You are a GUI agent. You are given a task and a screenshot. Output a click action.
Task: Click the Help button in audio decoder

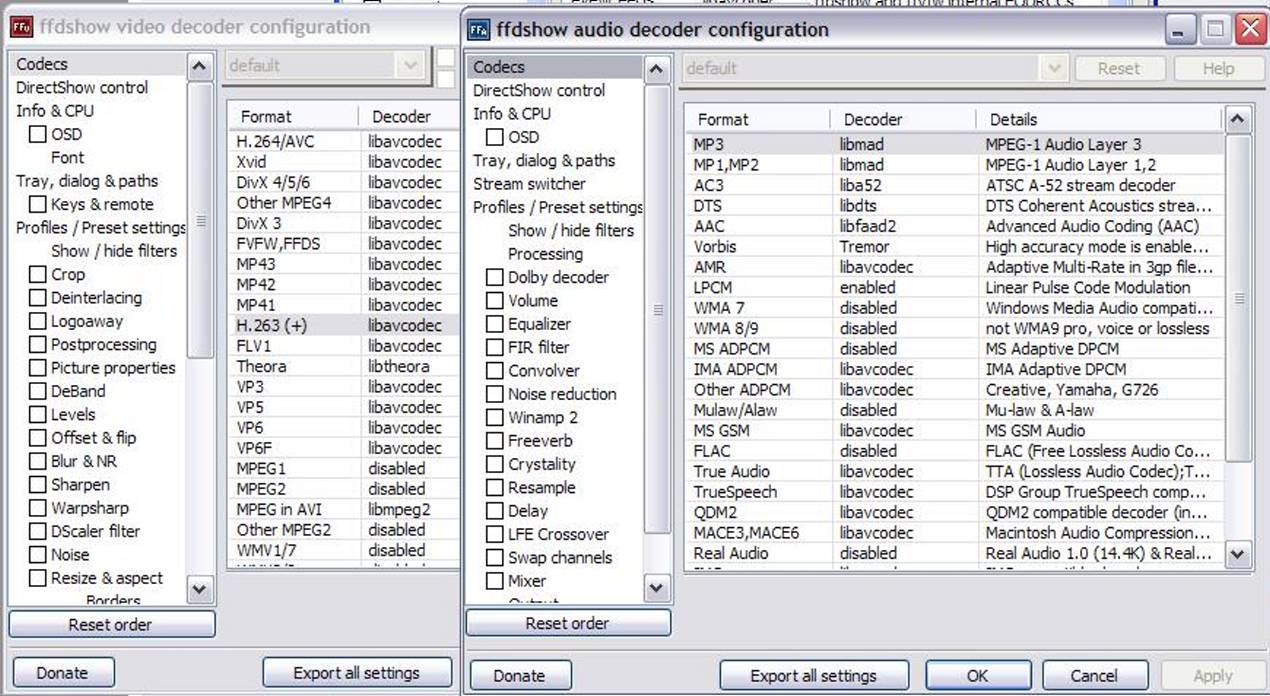(x=1218, y=69)
